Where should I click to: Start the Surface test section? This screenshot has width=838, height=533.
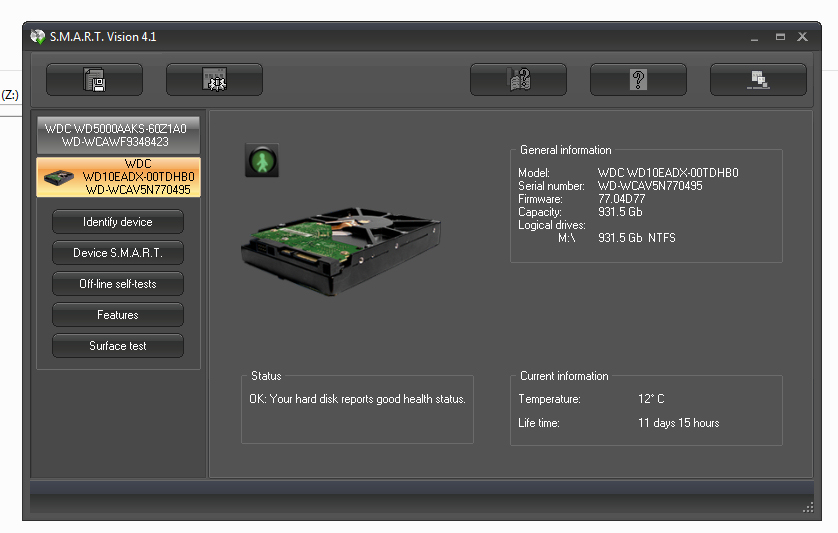118,346
